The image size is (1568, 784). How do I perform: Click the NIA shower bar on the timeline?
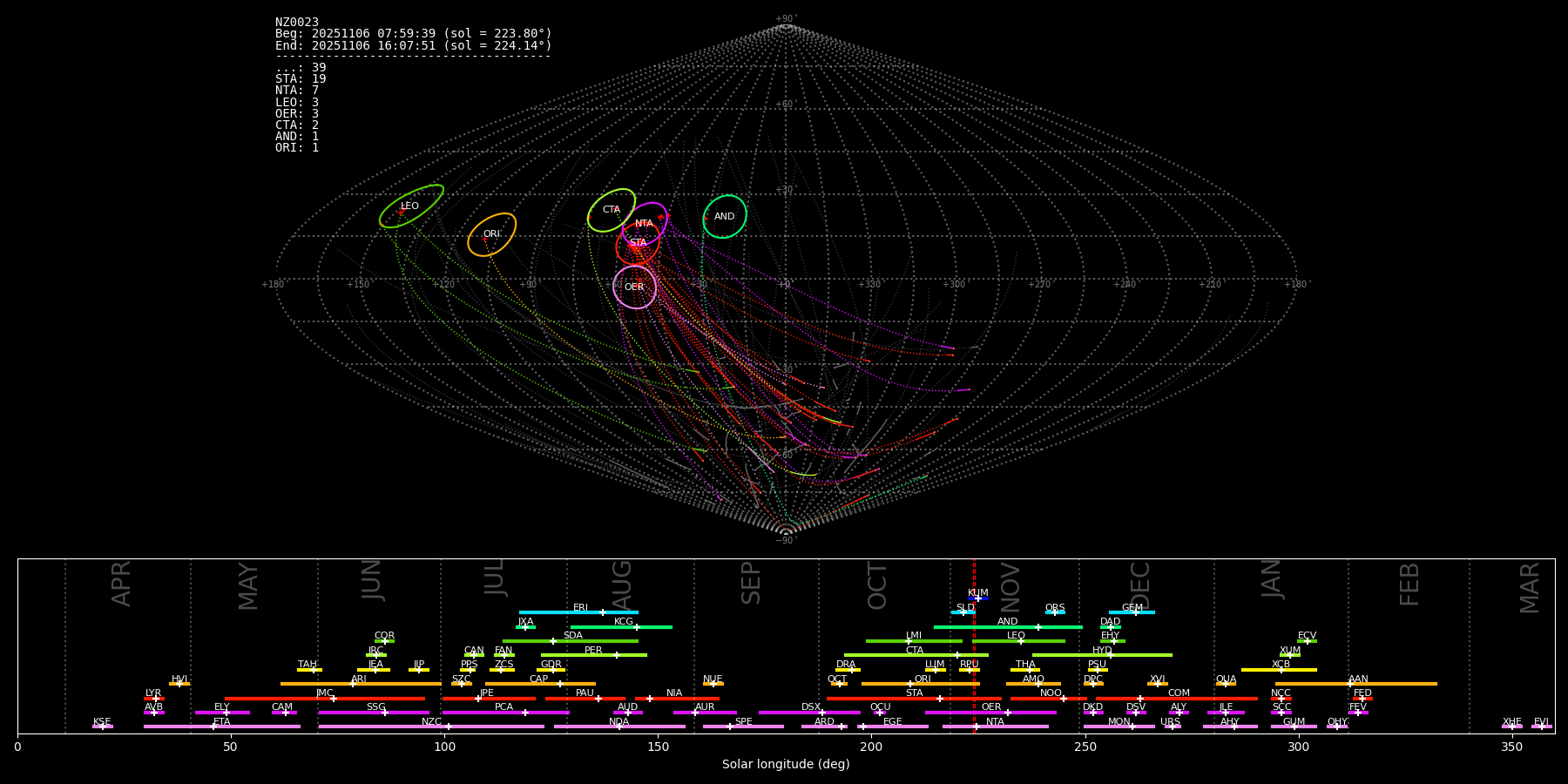(677, 698)
